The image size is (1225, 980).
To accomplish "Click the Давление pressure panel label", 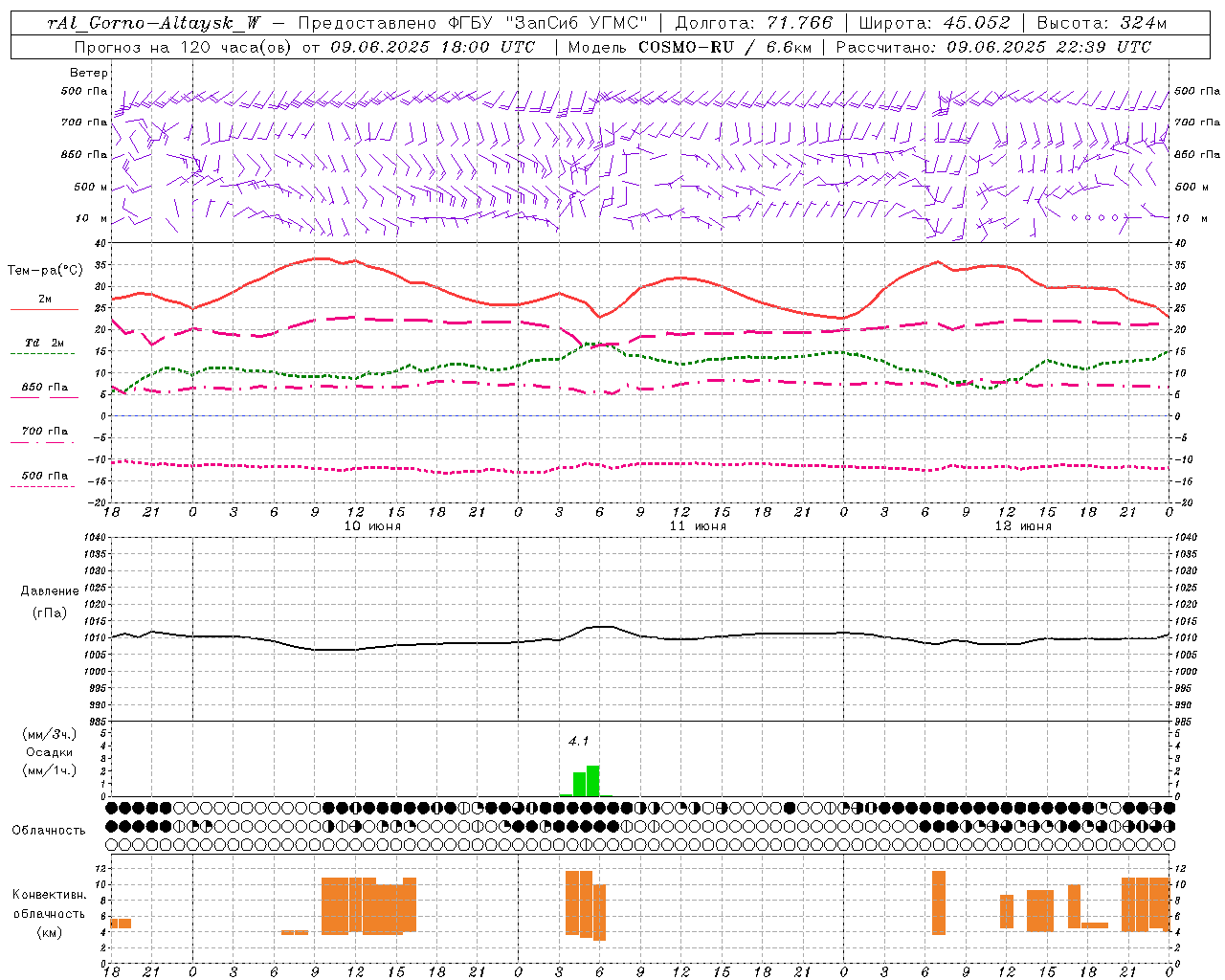I will (x=50, y=591).
